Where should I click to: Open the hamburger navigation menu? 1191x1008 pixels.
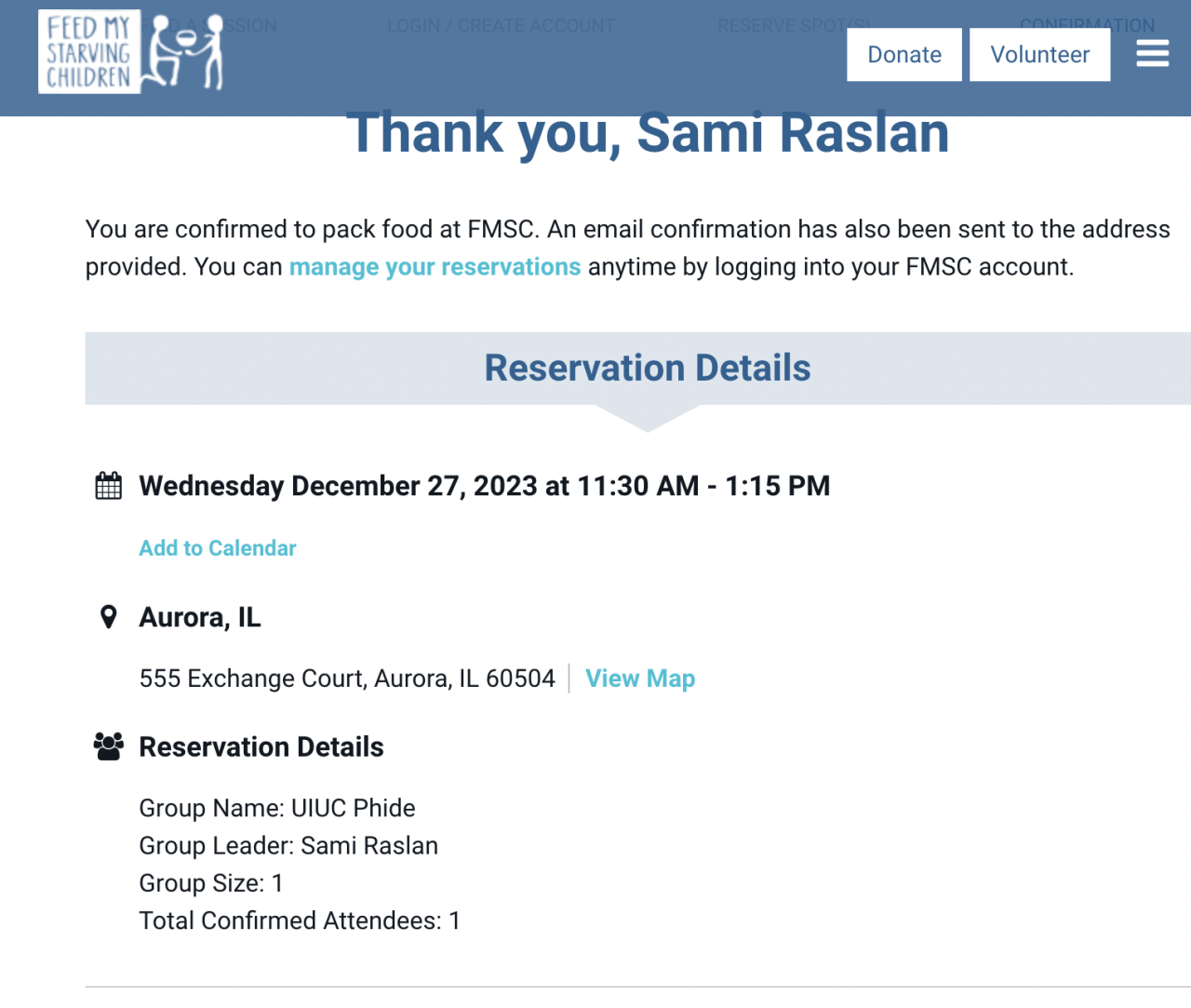coord(1152,54)
